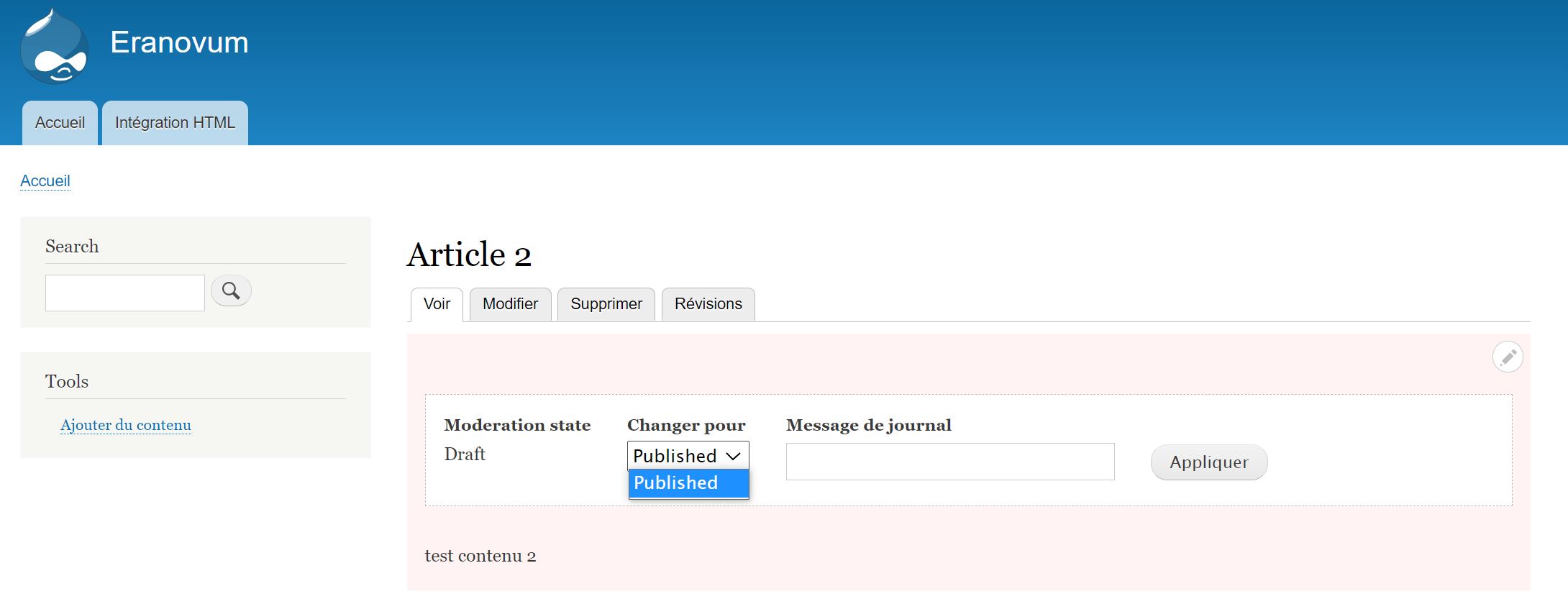Open the Supprimer tab
This screenshot has height=604, width=1568.
(606, 304)
